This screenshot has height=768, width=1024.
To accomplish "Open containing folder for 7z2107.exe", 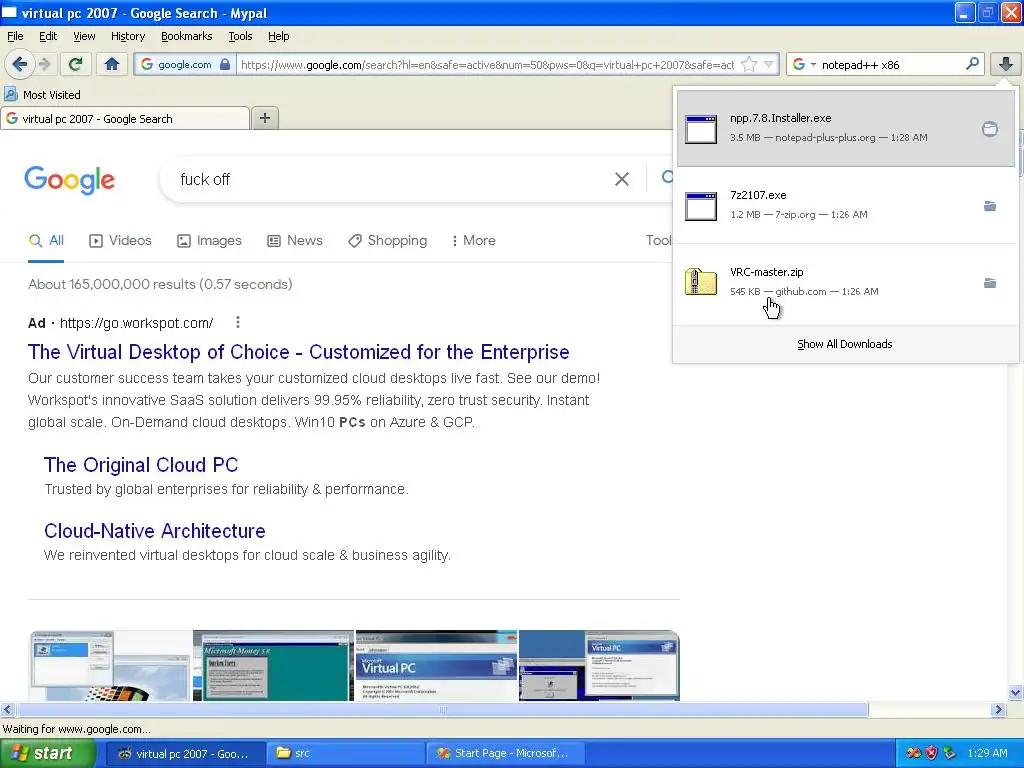I will click(990, 206).
